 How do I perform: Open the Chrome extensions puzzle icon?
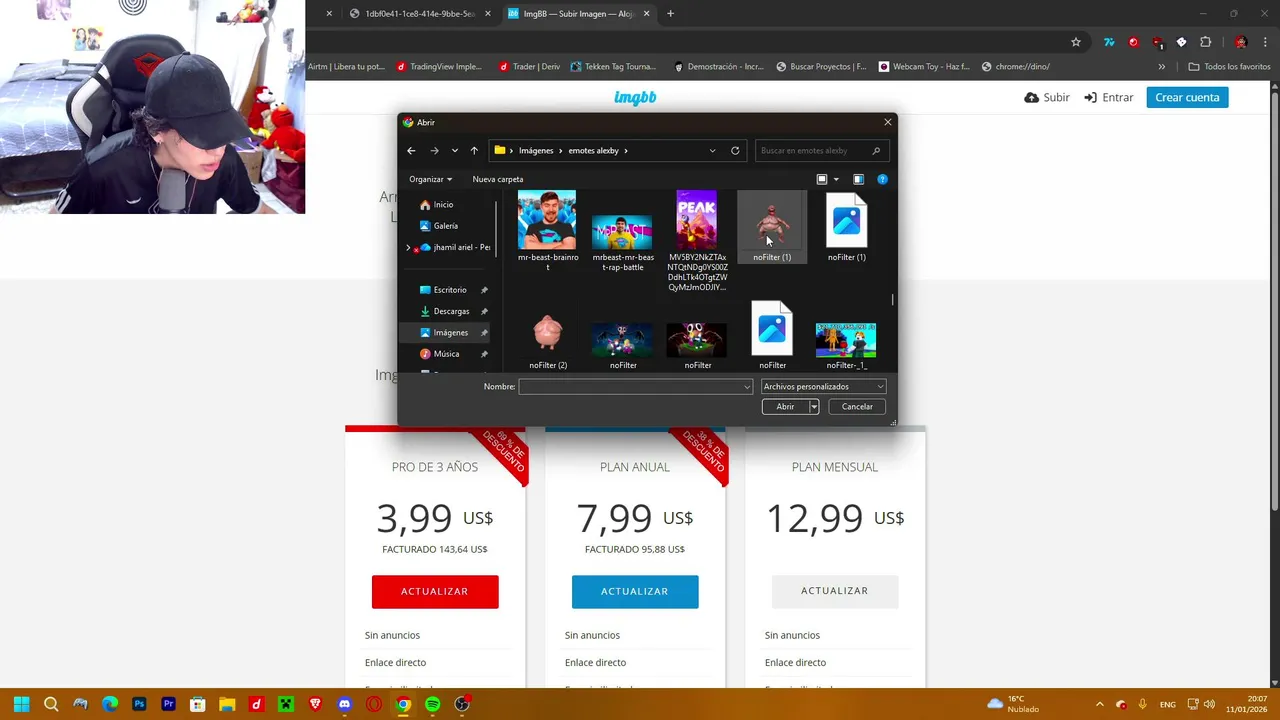coord(1205,42)
